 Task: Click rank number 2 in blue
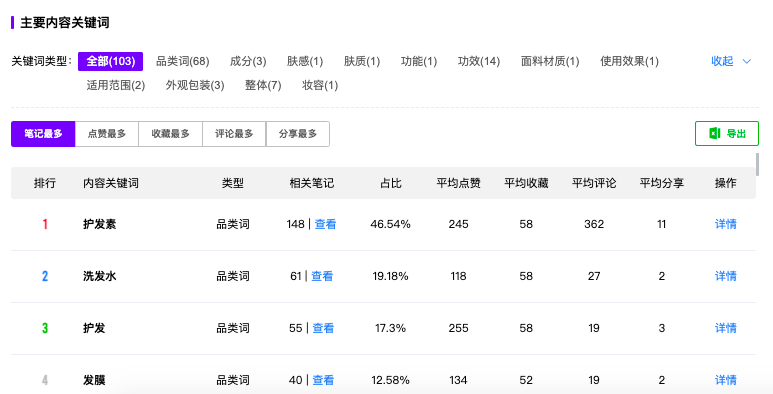tap(45, 276)
